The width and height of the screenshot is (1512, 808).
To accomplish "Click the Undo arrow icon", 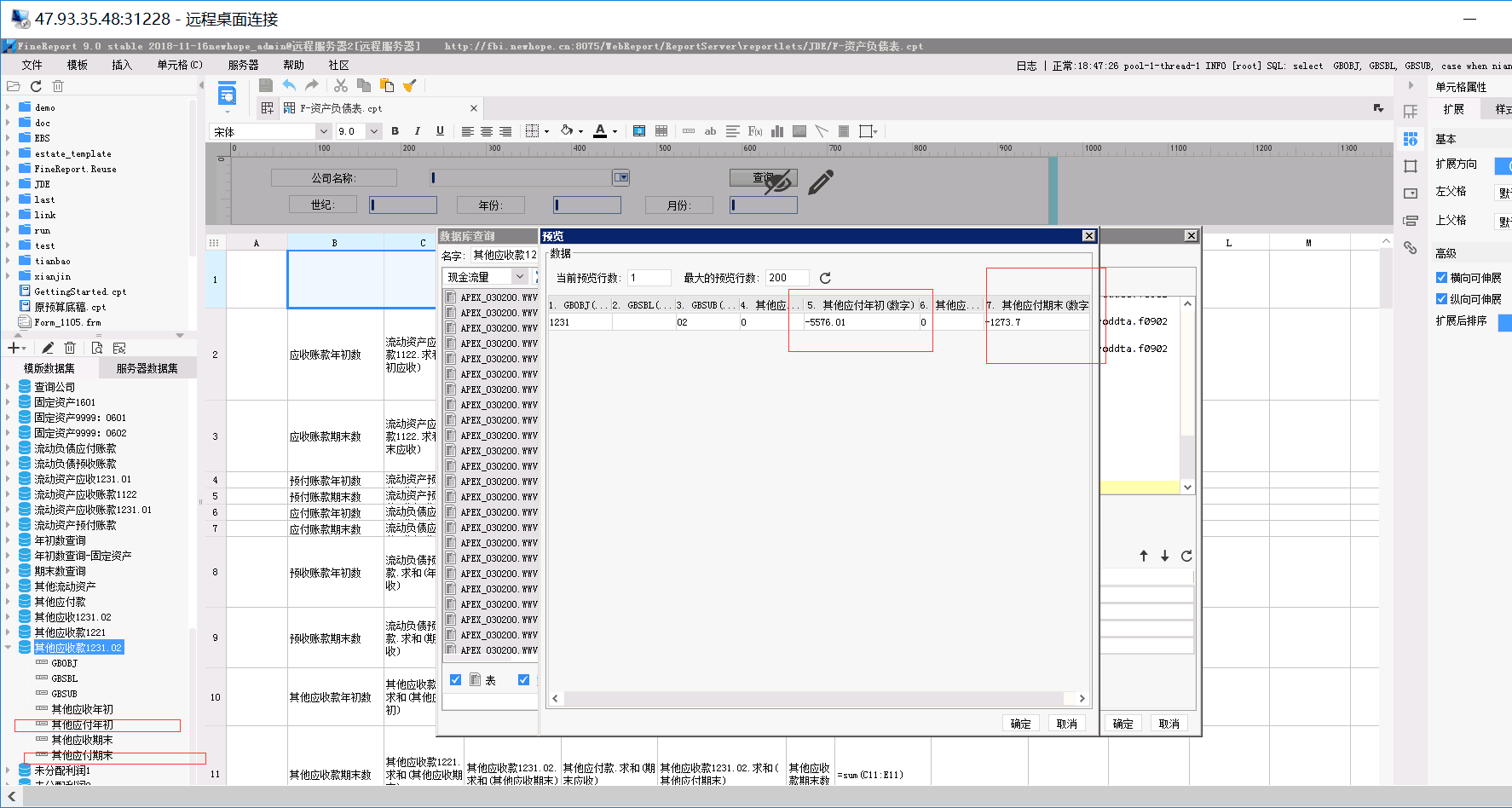I will [x=290, y=85].
